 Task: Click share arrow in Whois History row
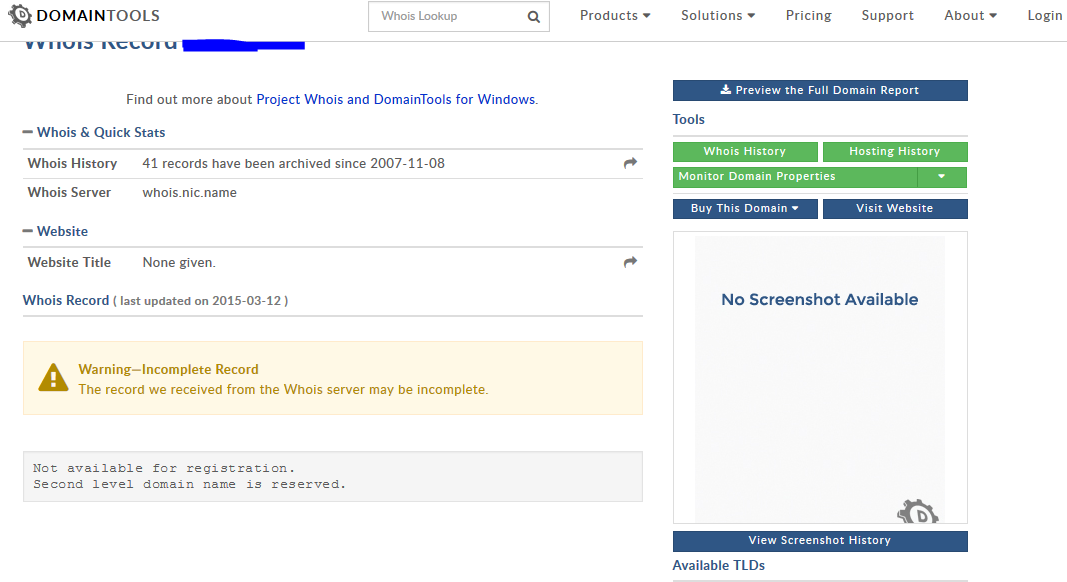coord(630,163)
